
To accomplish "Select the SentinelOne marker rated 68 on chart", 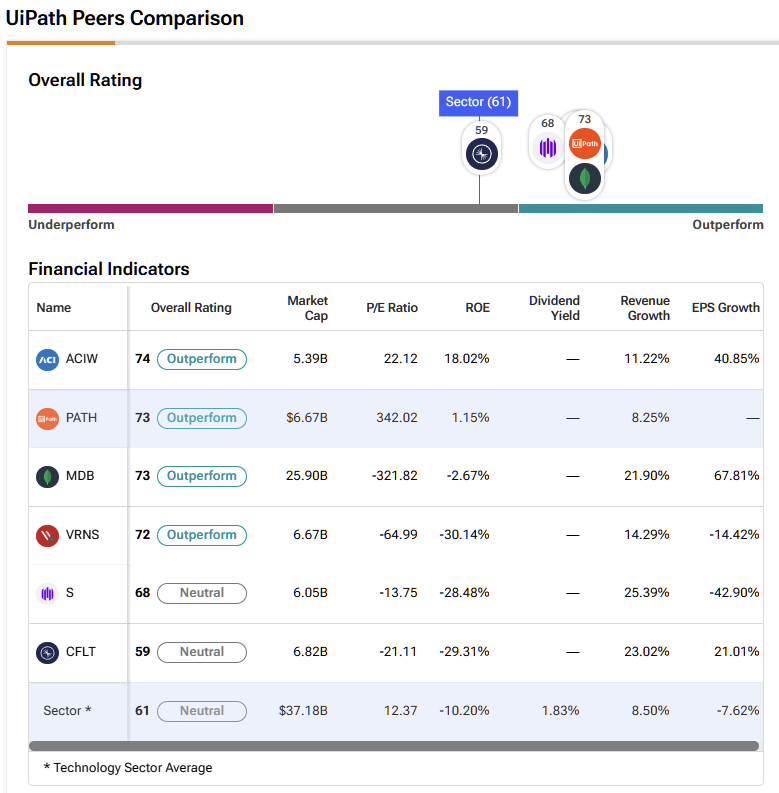I will click(x=547, y=147).
